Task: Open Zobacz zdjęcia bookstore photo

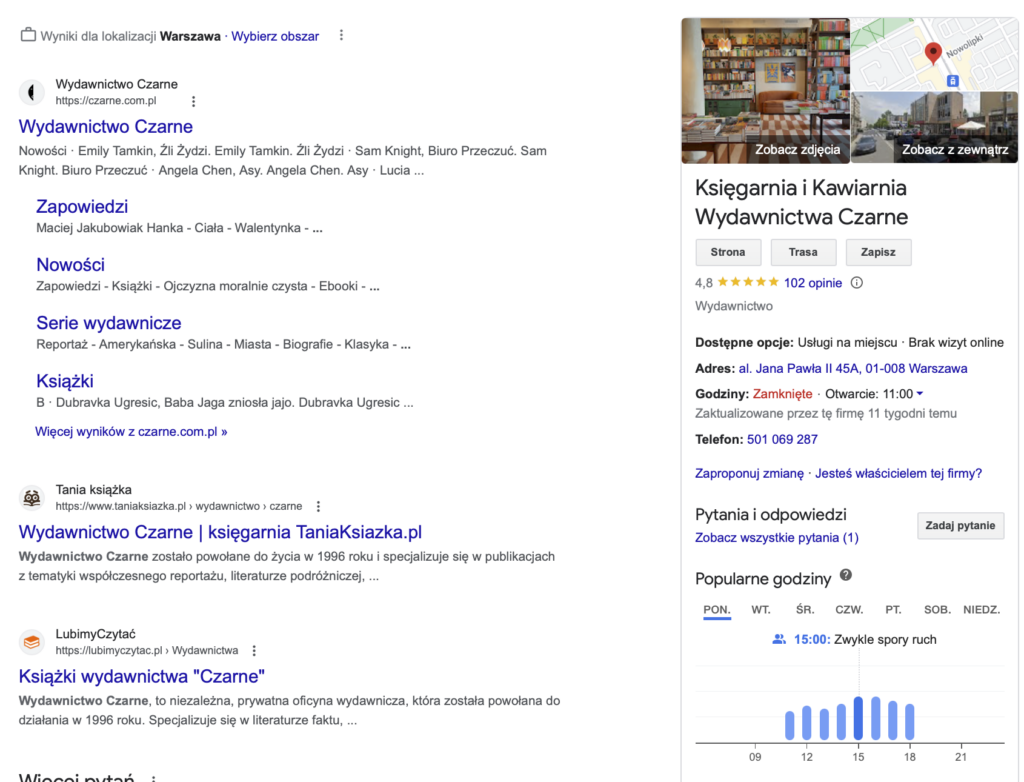Action: point(765,90)
